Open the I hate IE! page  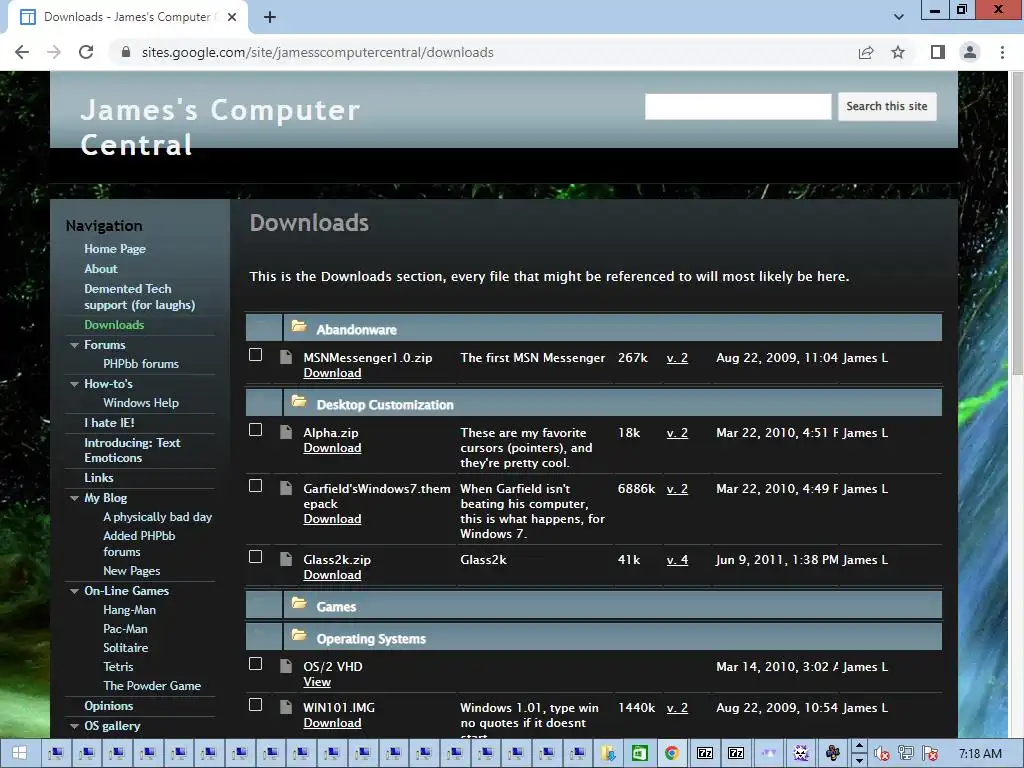pyautogui.click(x=109, y=423)
